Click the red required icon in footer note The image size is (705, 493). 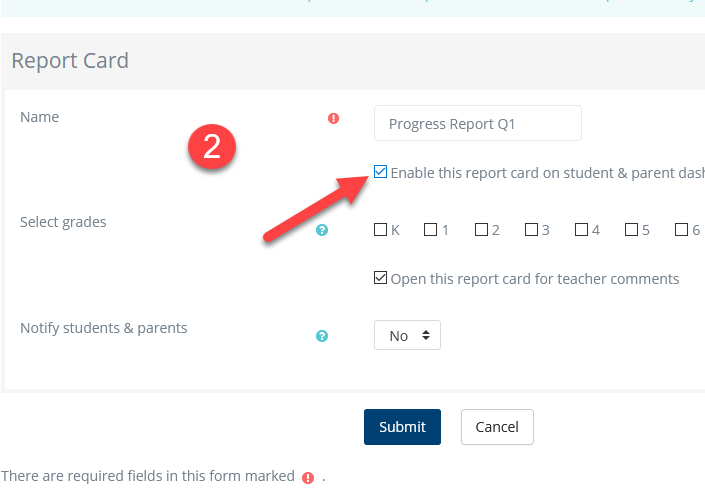(308, 478)
